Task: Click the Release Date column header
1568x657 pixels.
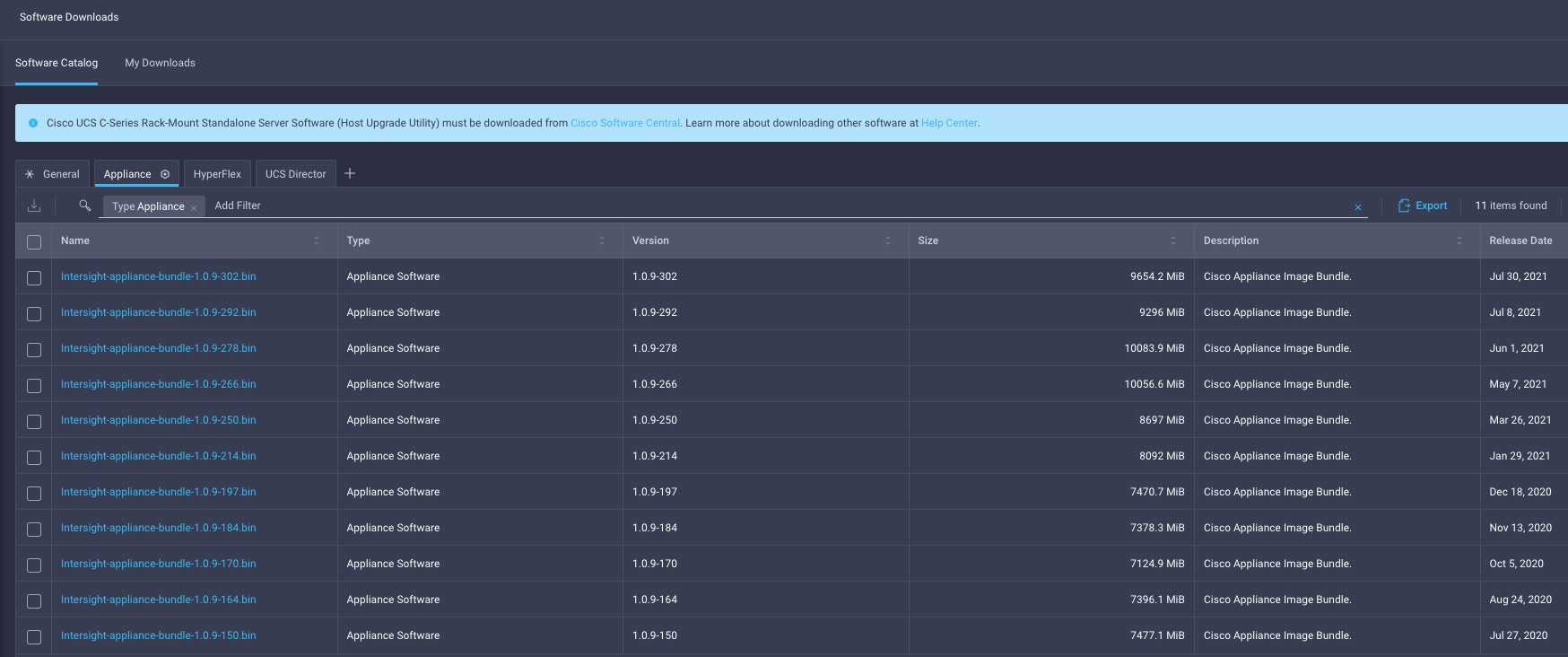Action: (1520, 241)
